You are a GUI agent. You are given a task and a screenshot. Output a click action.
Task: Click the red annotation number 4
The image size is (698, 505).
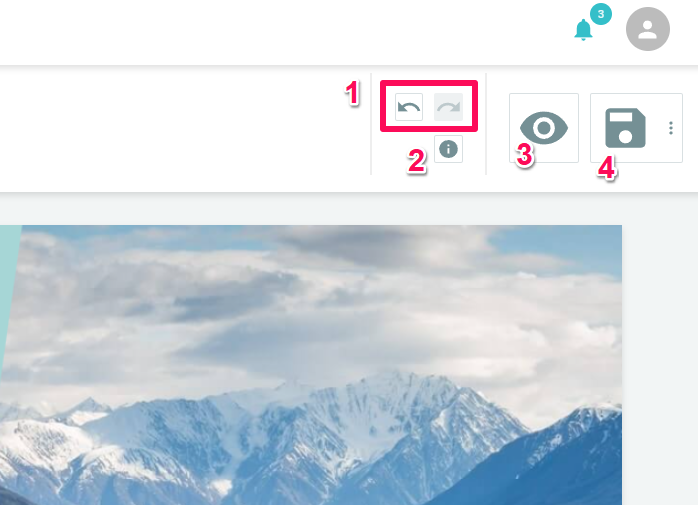click(x=607, y=169)
